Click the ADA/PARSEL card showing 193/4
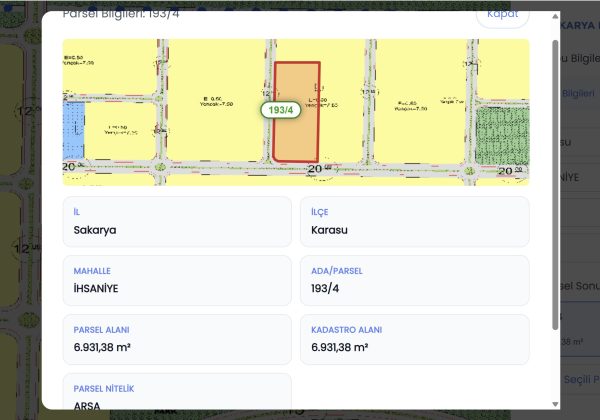 click(415, 280)
